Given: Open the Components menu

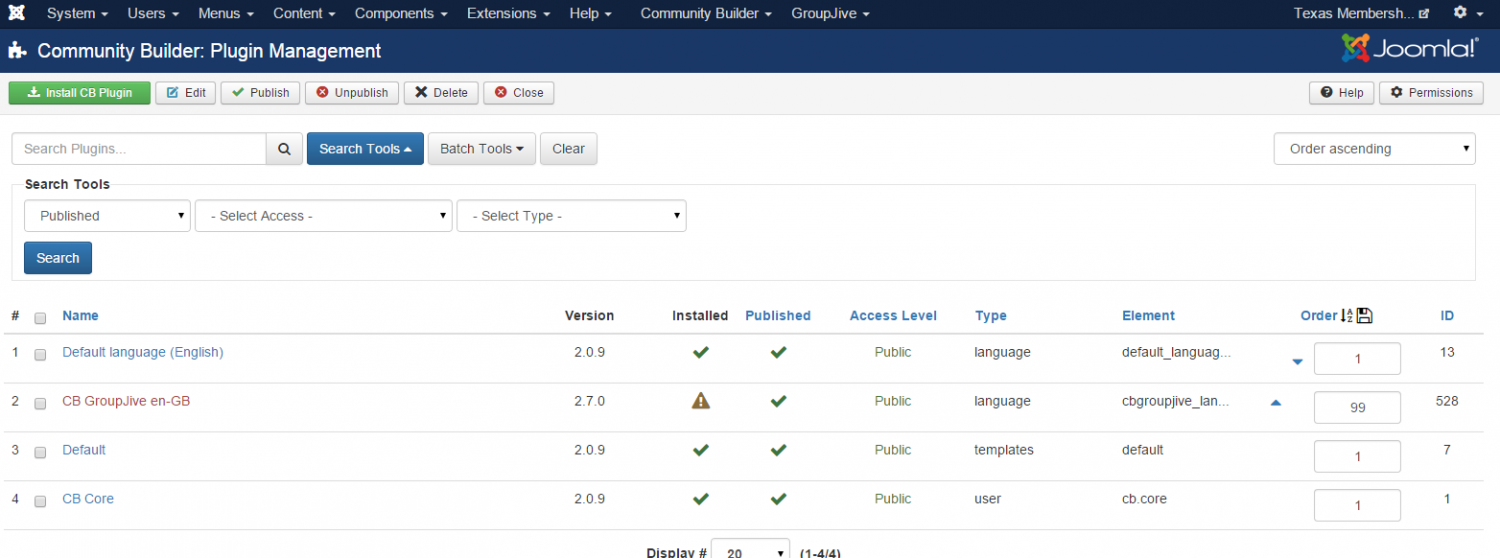Looking at the screenshot, I should [x=402, y=13].
